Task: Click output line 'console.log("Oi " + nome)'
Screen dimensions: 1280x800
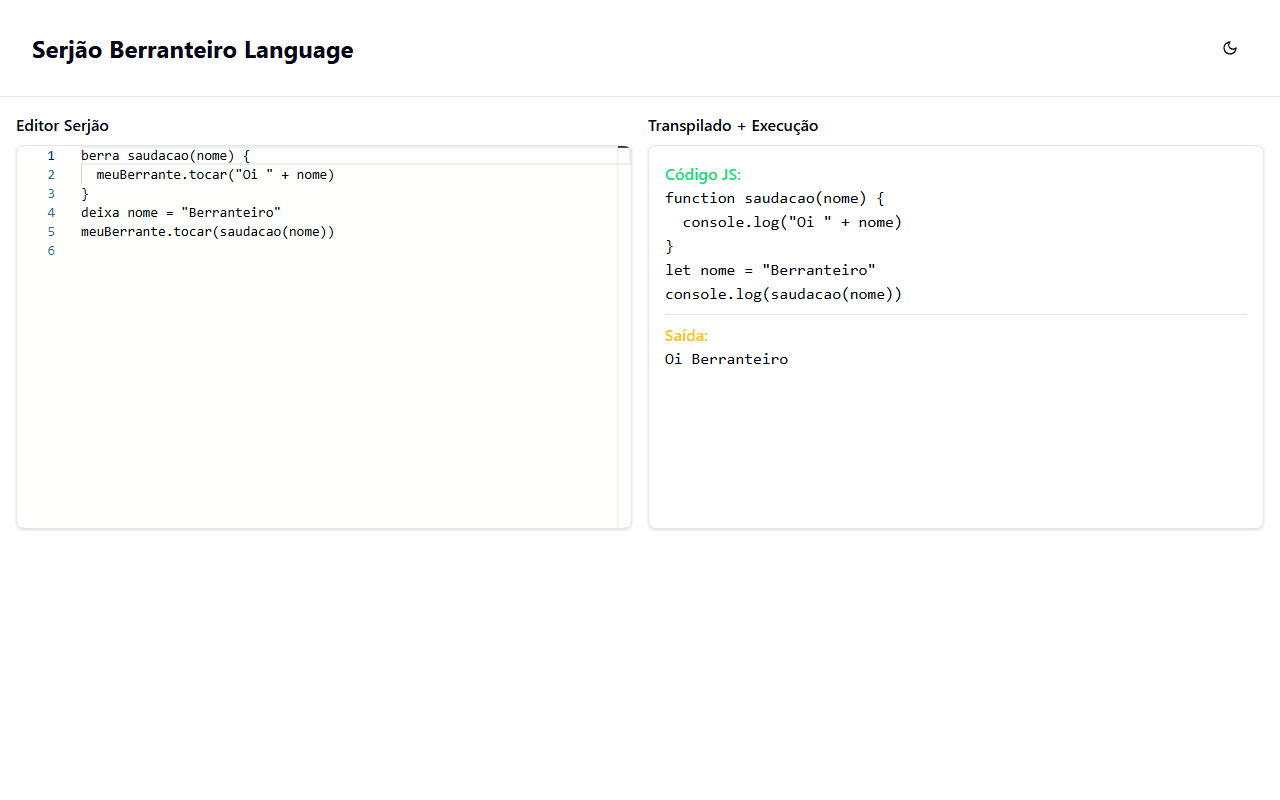Action: 792,222
